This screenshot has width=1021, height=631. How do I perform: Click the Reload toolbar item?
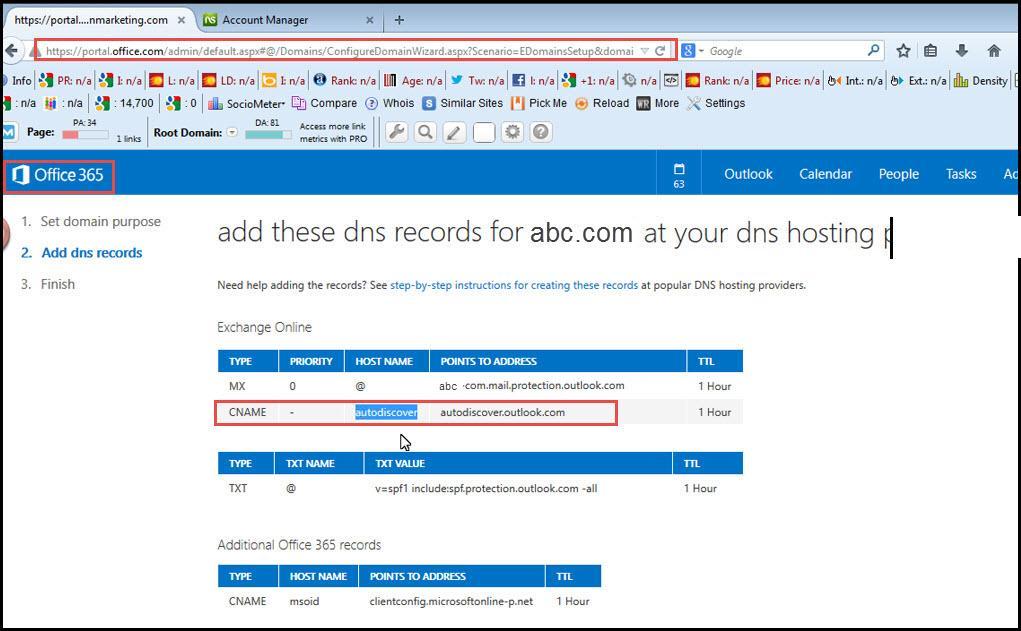point(602,103)
